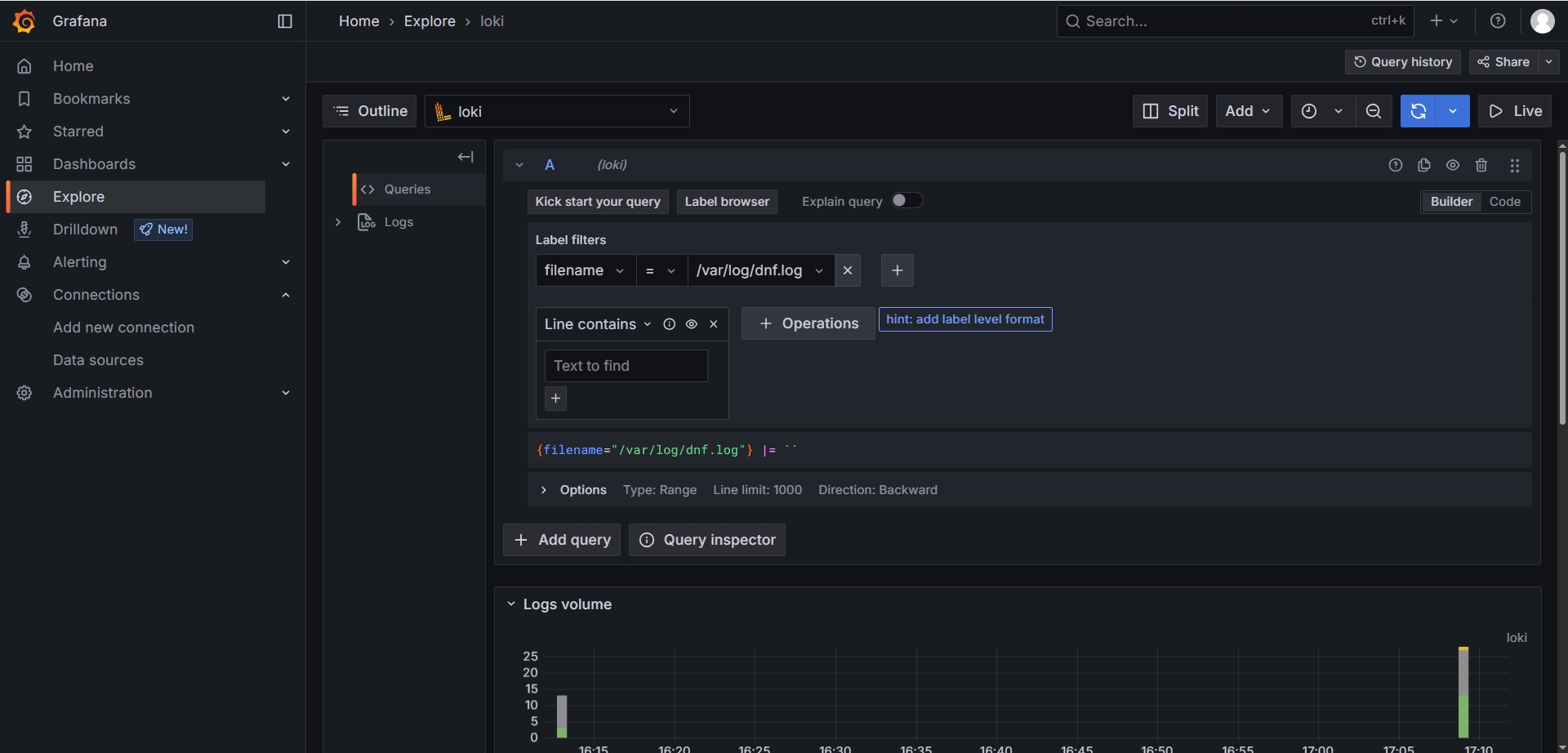Toggle query A visibility eye icon
Screen dimensions: 1568x753
[x=1453, y=165]
